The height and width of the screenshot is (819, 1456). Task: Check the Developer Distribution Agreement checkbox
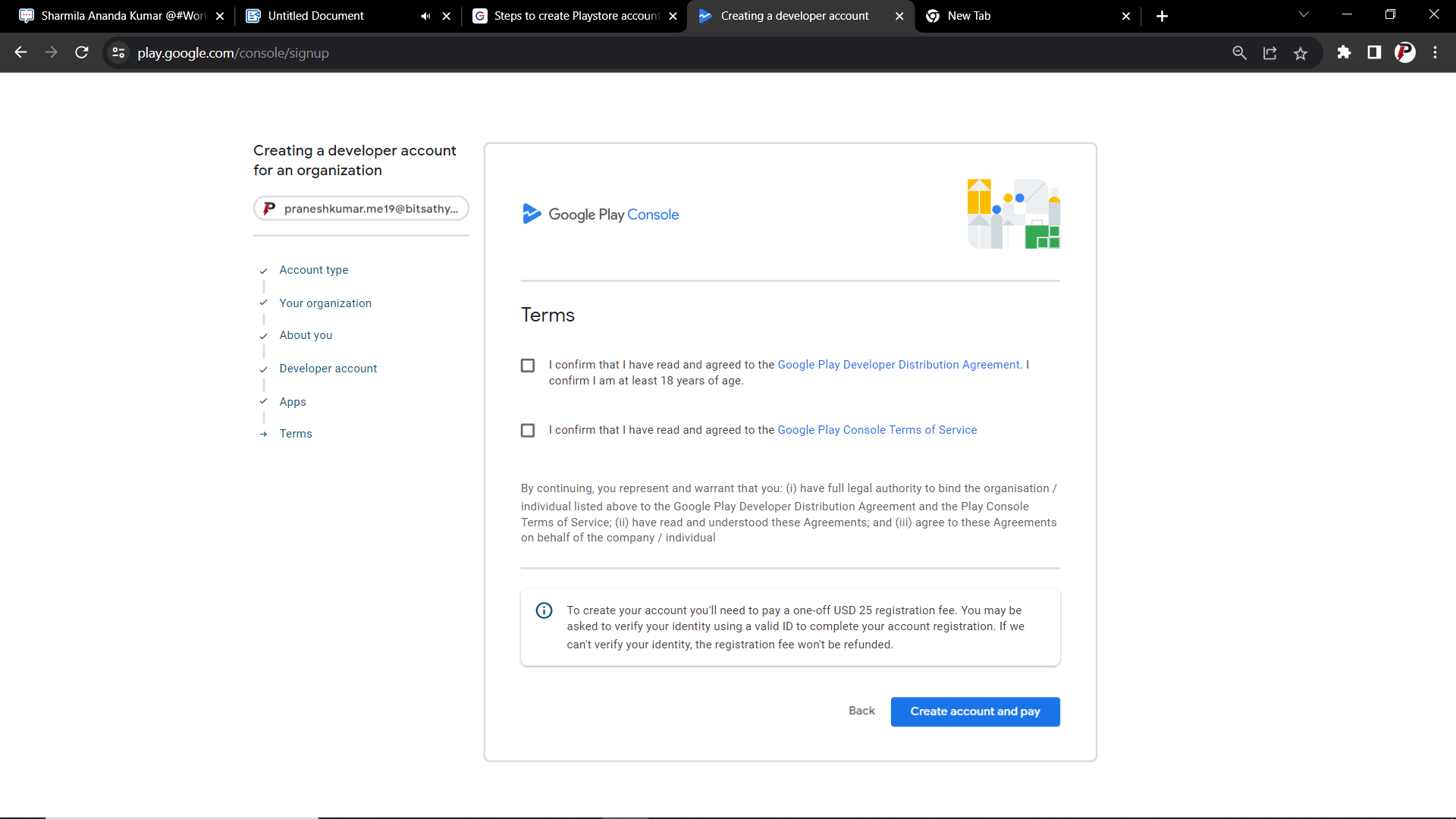(x=528, y=366)
